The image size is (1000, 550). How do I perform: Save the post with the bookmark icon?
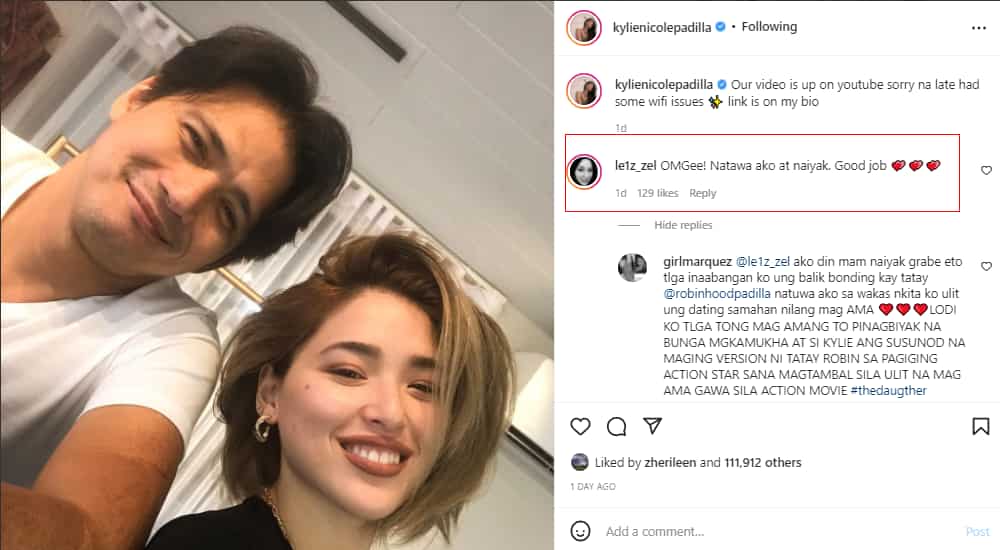pos(980,426)
